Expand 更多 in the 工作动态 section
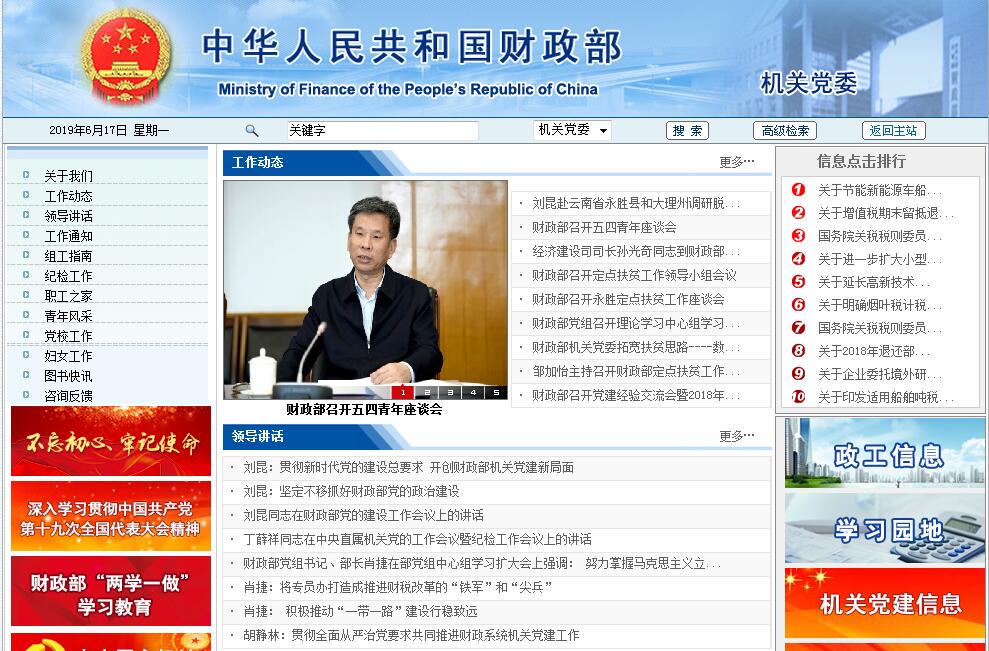The width and height of the screenshot is (989, 651). (736, 162)
